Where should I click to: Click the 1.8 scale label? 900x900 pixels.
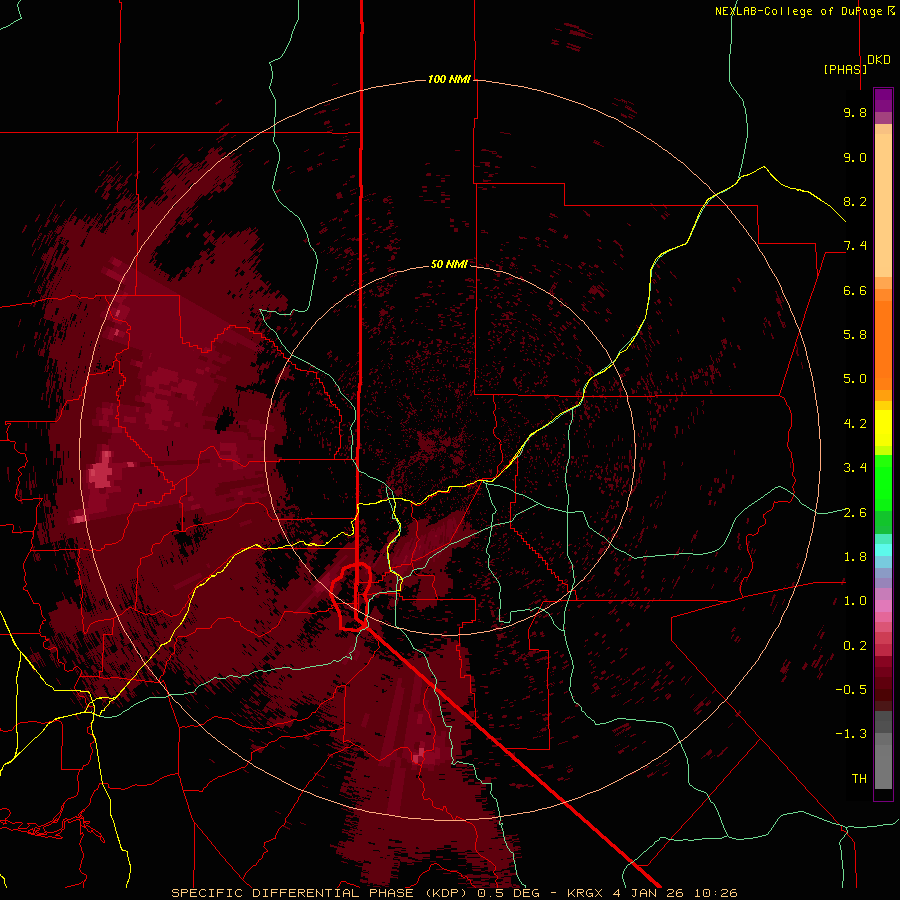click(855, 557)
